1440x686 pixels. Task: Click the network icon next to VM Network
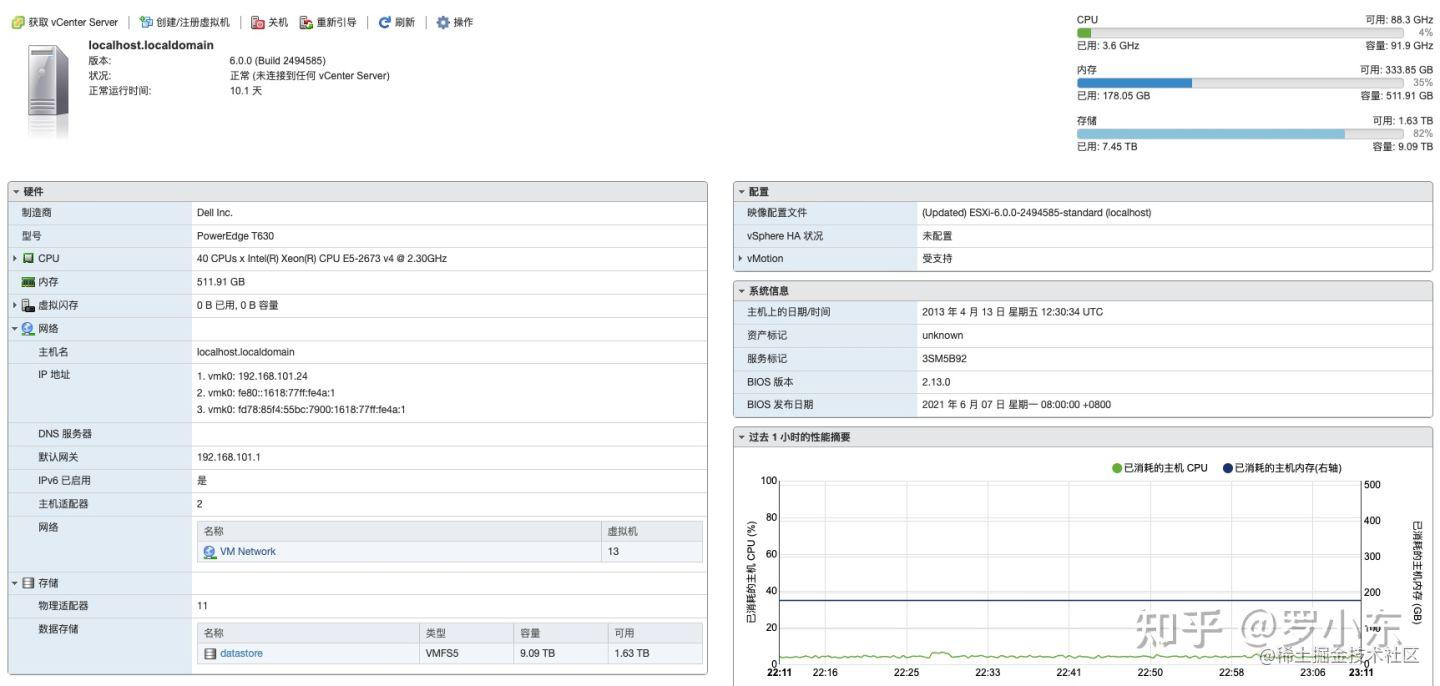pos(210,551)
